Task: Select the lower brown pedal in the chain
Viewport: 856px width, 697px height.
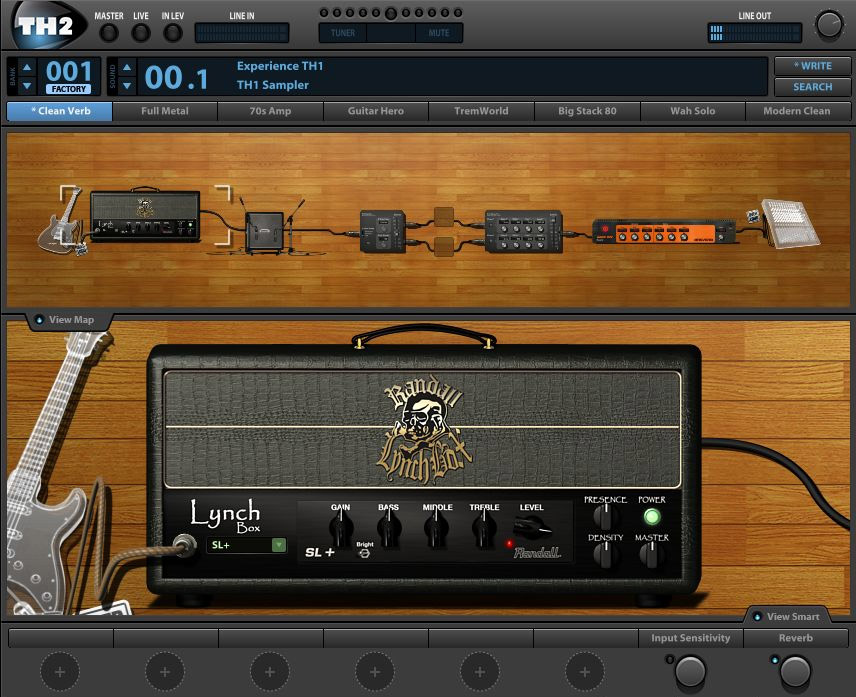Action: click(x=444, y=247)
